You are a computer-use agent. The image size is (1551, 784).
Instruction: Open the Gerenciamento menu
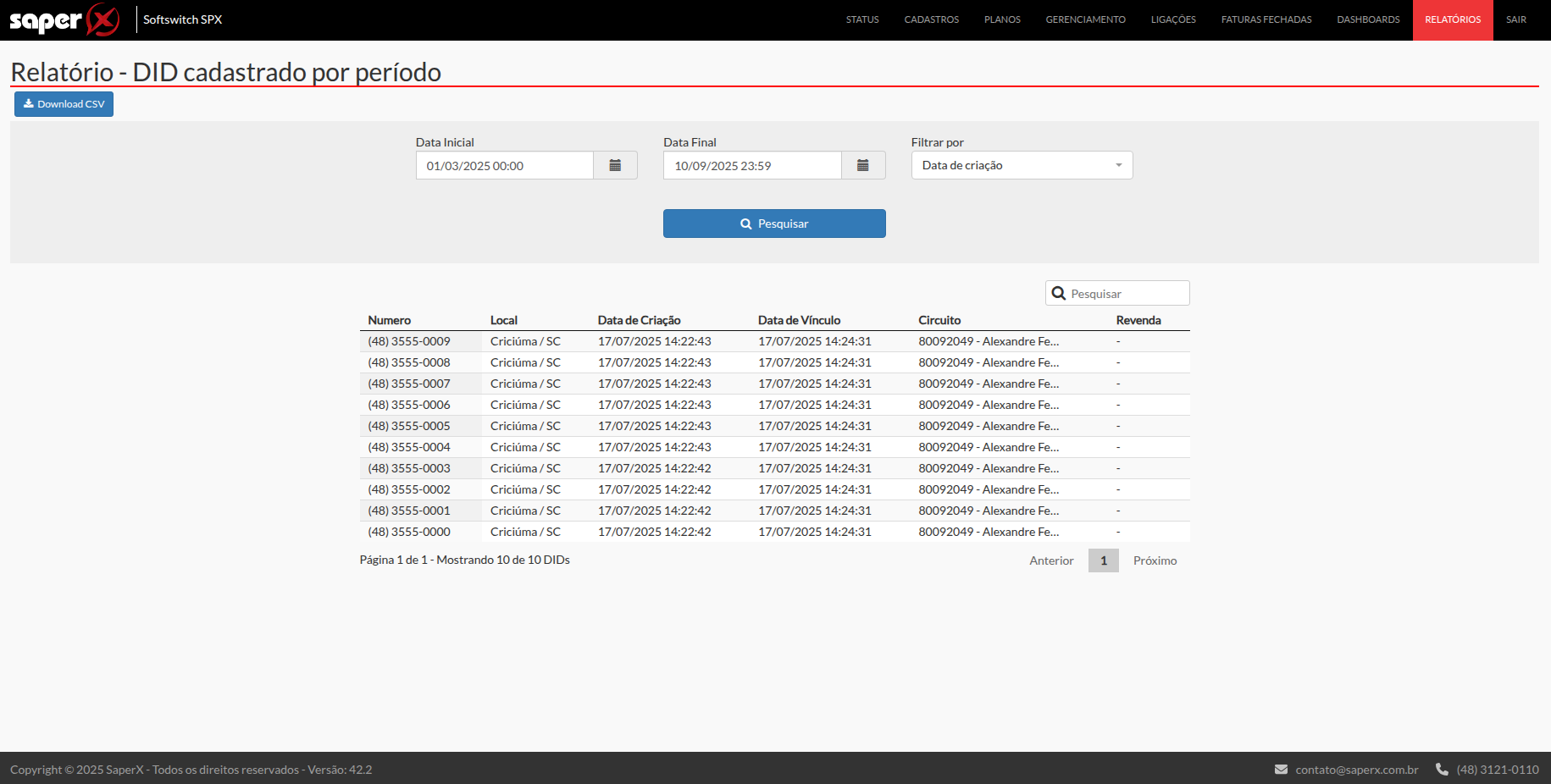(x=1085, y=19)
